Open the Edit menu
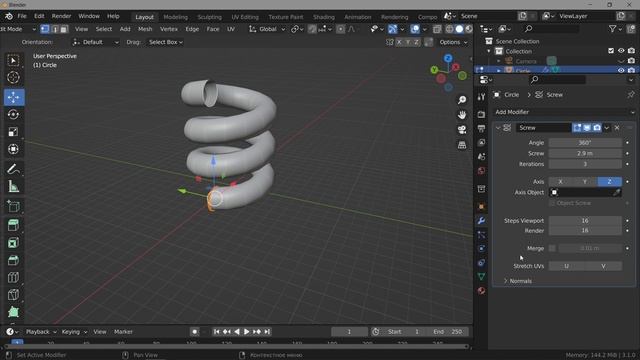Screen dimensions: 640x360 pyautogui.click(x=39, y=16)
